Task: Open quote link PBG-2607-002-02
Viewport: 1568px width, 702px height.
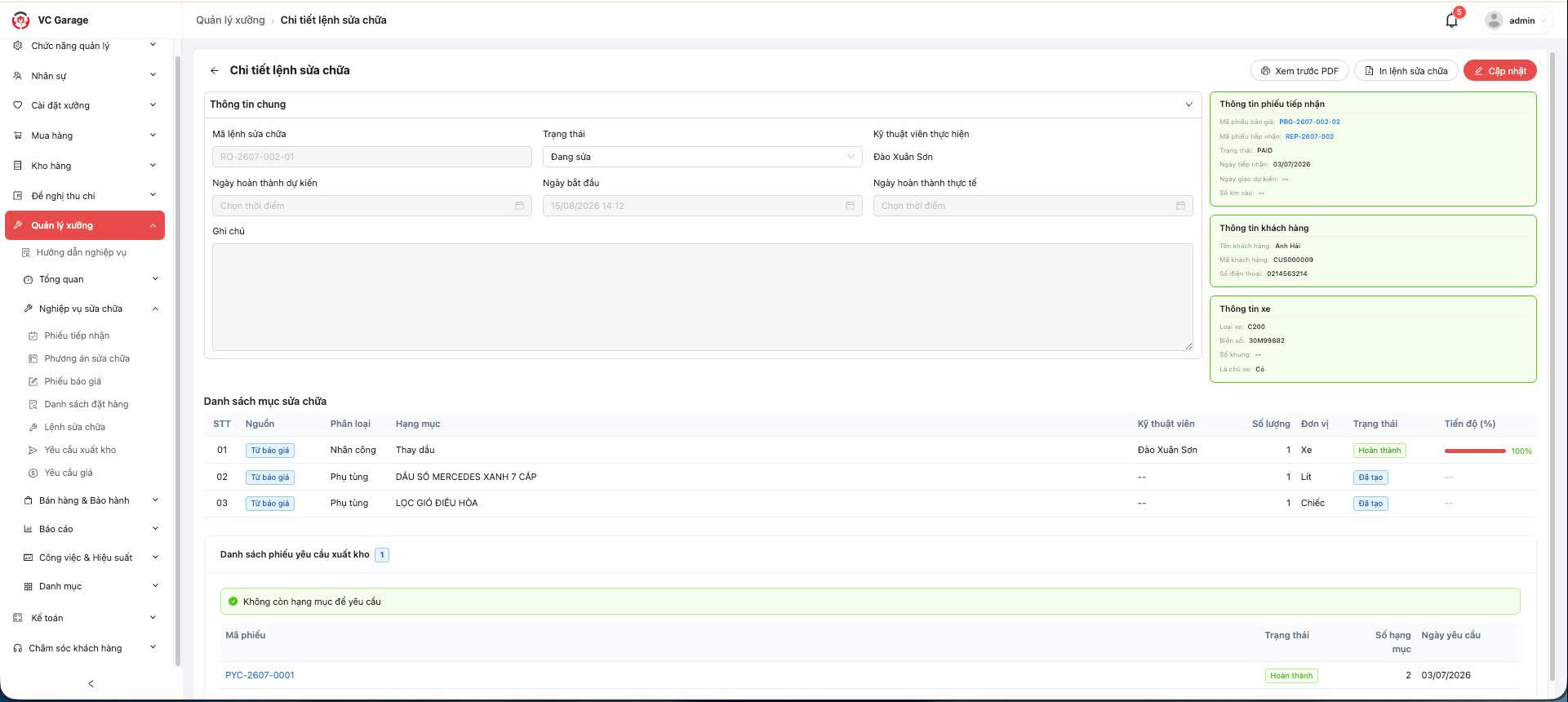Action: pyautogui.click(x=1309, y=122)
